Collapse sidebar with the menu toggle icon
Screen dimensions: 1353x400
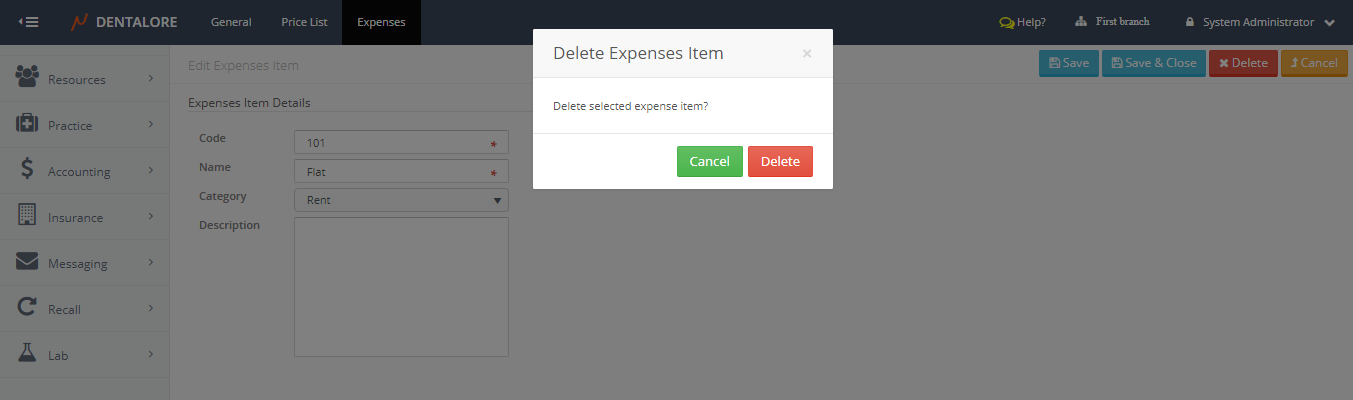click(x=28, y=22)
